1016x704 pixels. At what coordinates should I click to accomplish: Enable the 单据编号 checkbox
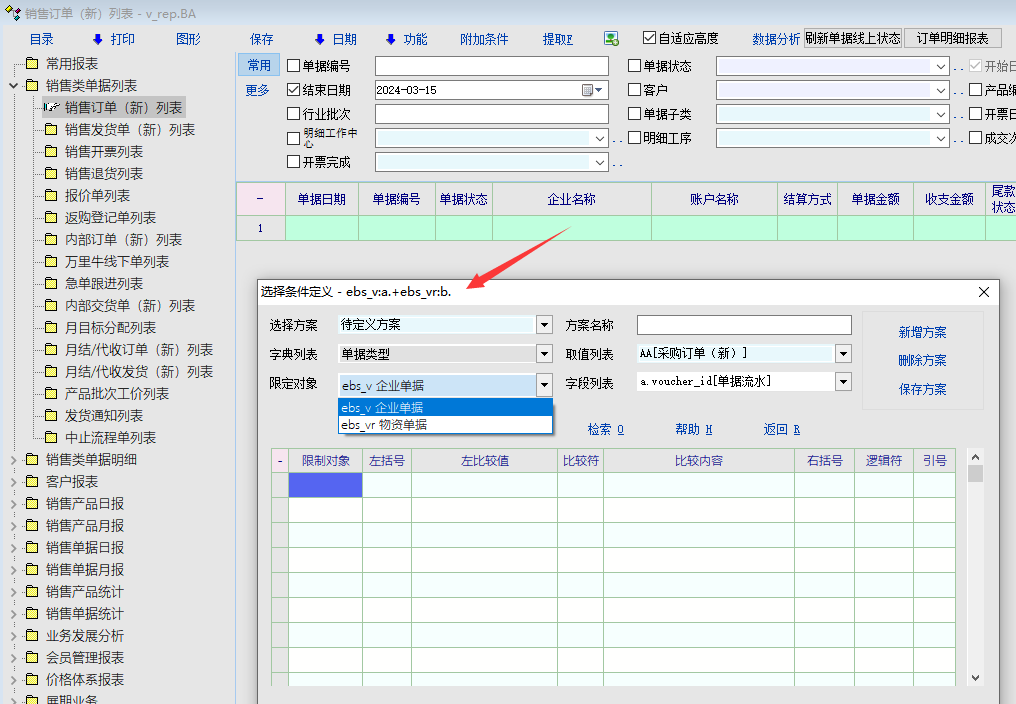(294, 66)
